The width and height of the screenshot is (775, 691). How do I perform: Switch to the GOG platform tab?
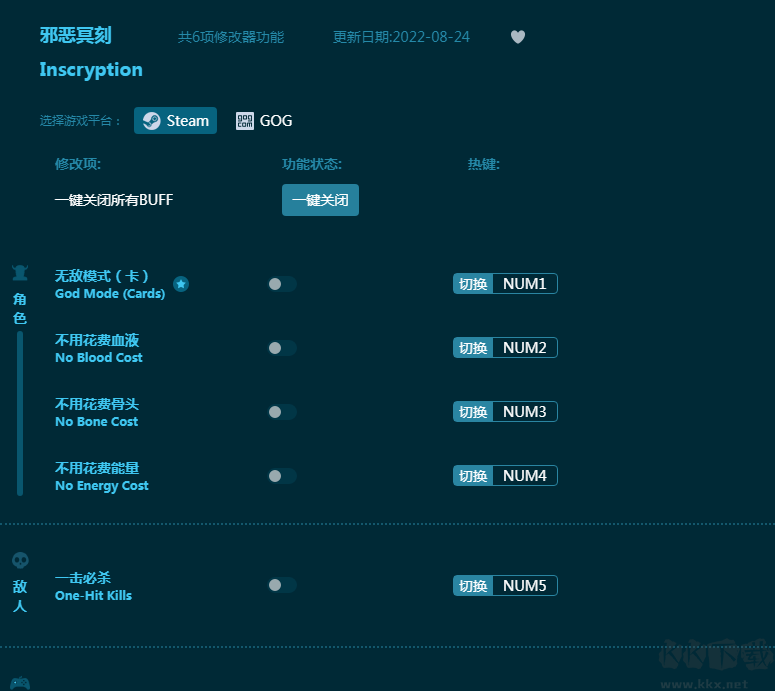click(265, 121)
